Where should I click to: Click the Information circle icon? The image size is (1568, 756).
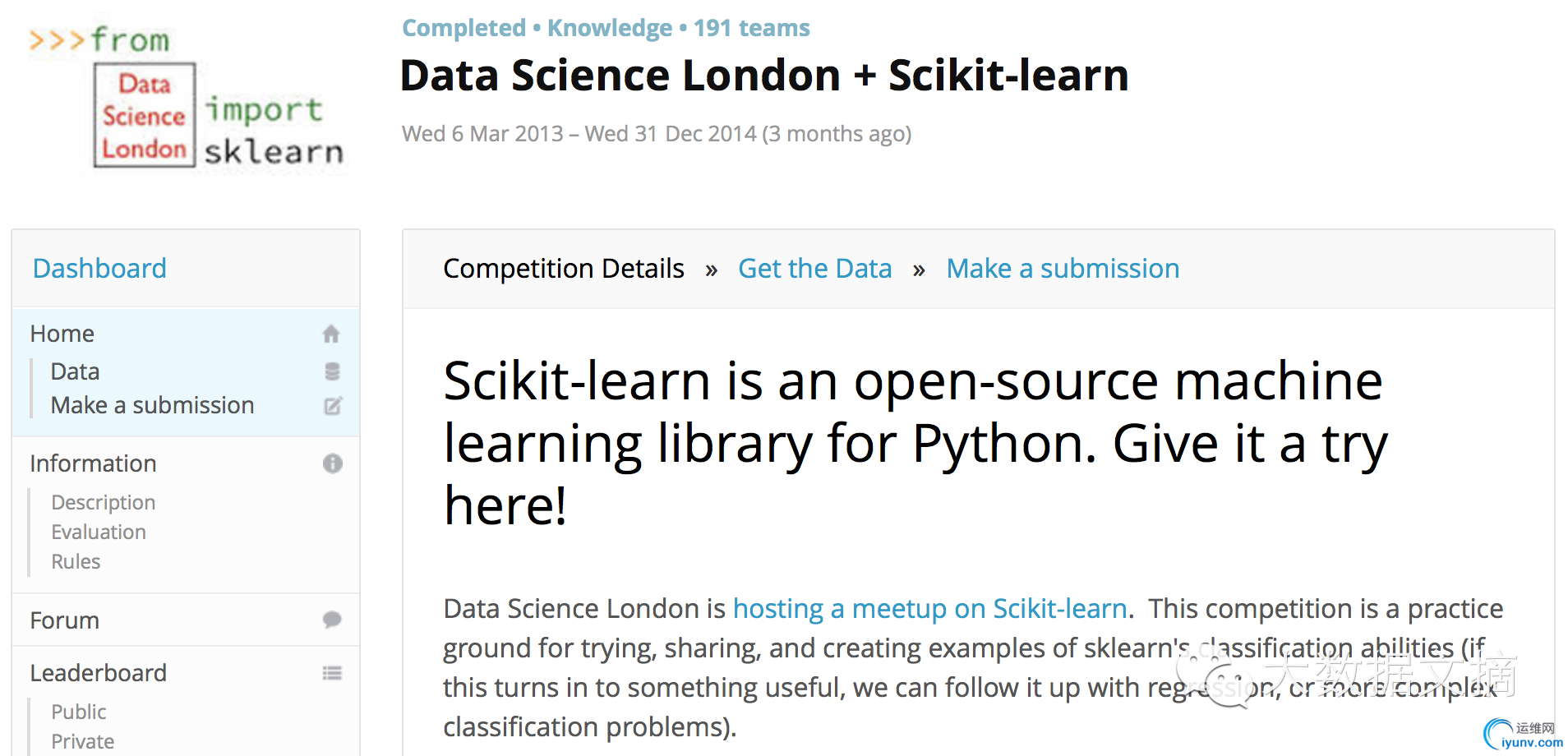[x=333, y=463]
